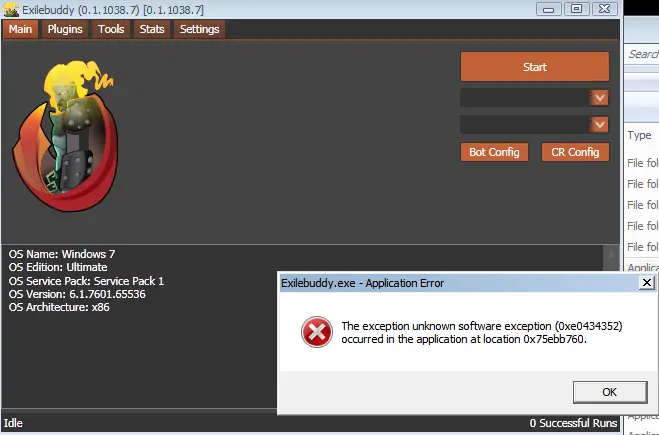The height and width of the screenshot is (435, 659).
Task: Open the Tools tab
Action: pyautogui.click(x=111, y=29)
